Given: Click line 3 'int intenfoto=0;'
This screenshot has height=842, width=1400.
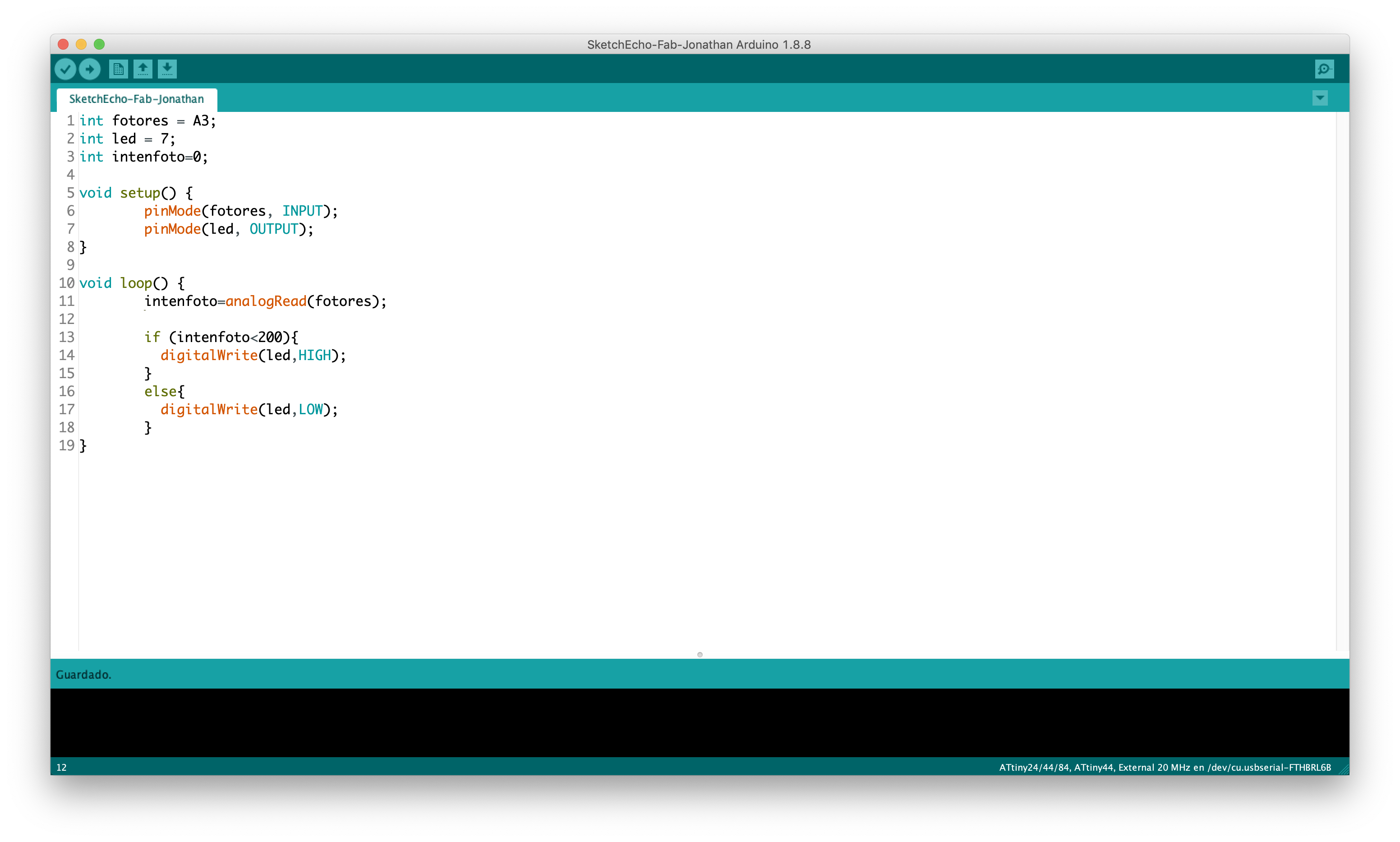Looking at the screenshot, I should (x=144, y=157).
